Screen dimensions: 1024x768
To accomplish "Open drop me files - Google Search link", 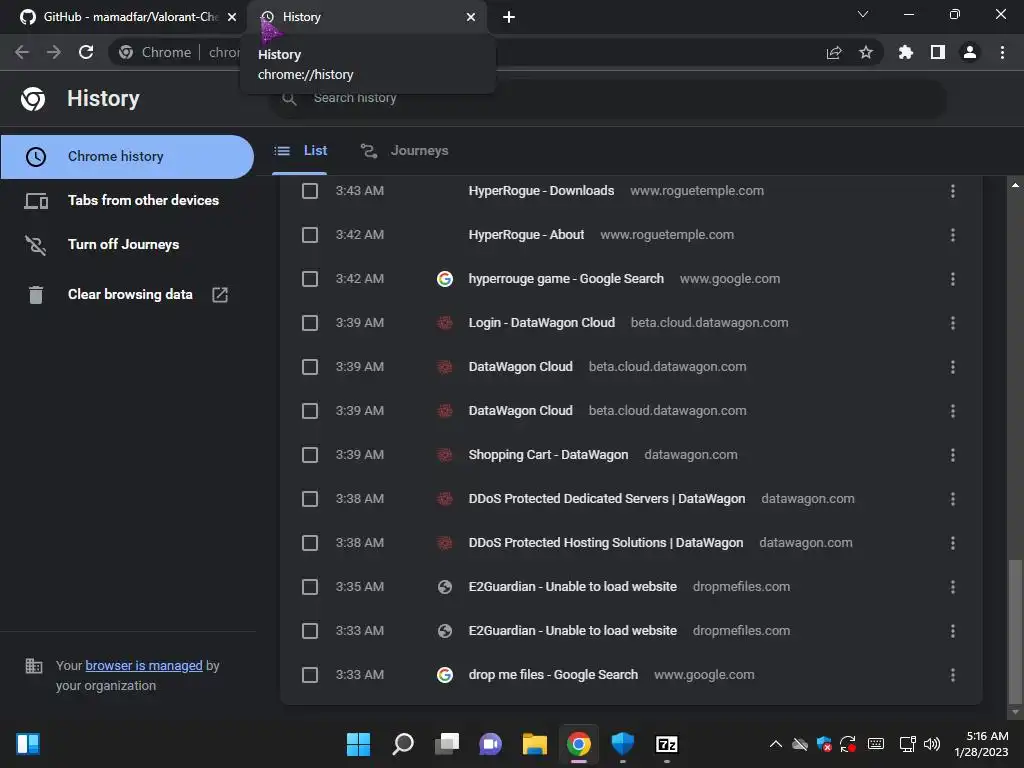I will (552, 675).
